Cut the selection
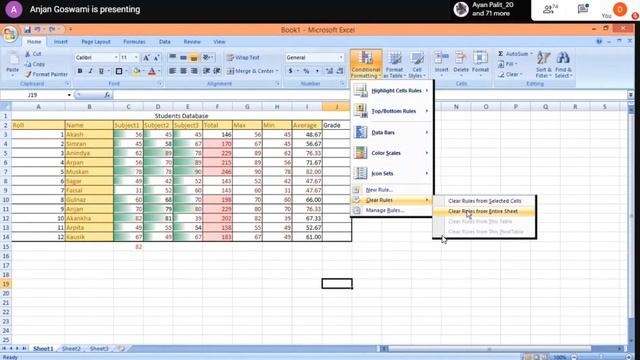Image resolution: width=640 pixels, height=360 pixels. pos(33,54)
